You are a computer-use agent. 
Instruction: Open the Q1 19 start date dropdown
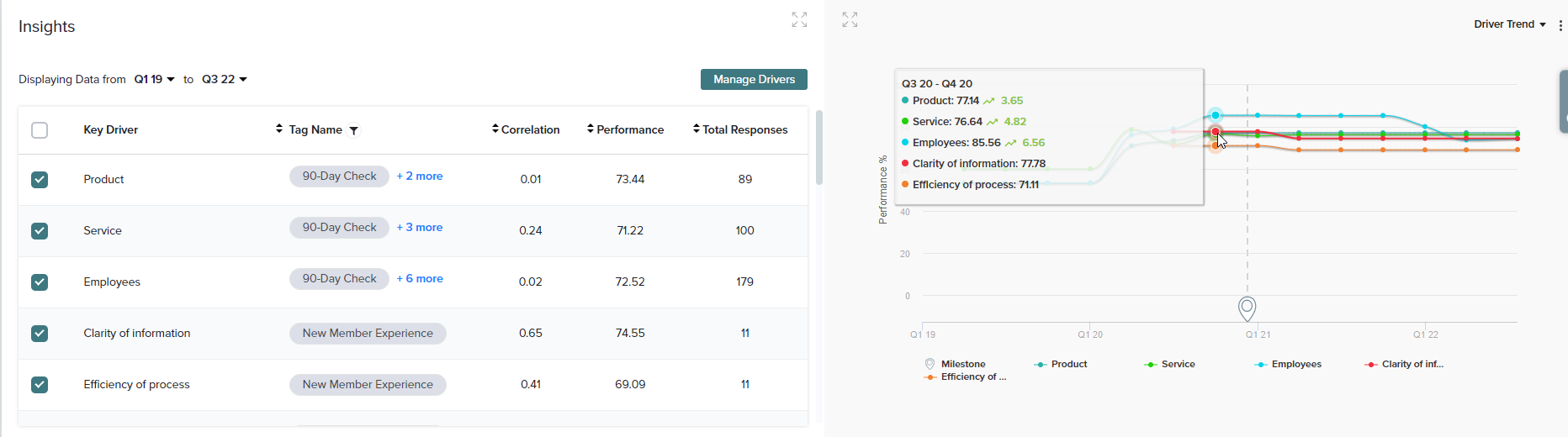click(155, 80)
